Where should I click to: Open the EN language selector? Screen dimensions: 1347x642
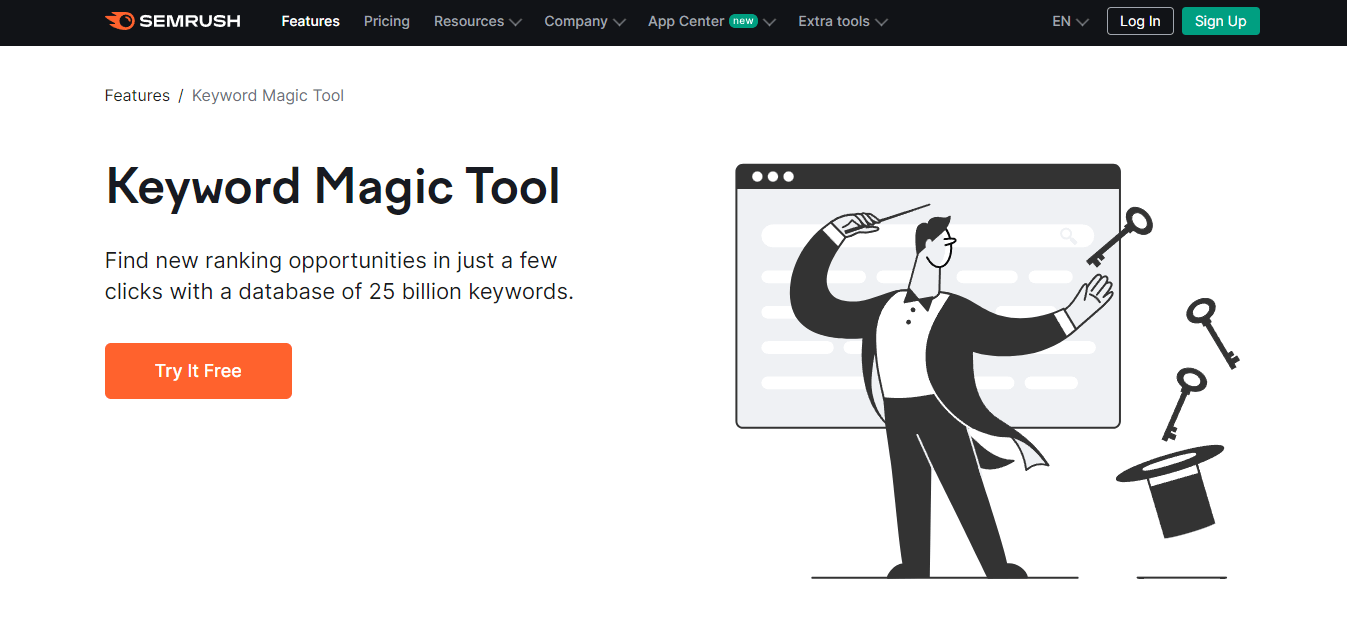click(x=1070, y=21)
